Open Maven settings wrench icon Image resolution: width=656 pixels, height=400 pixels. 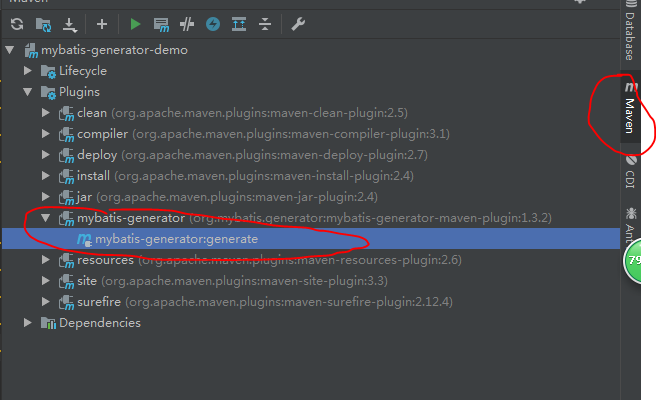(298, 24)
